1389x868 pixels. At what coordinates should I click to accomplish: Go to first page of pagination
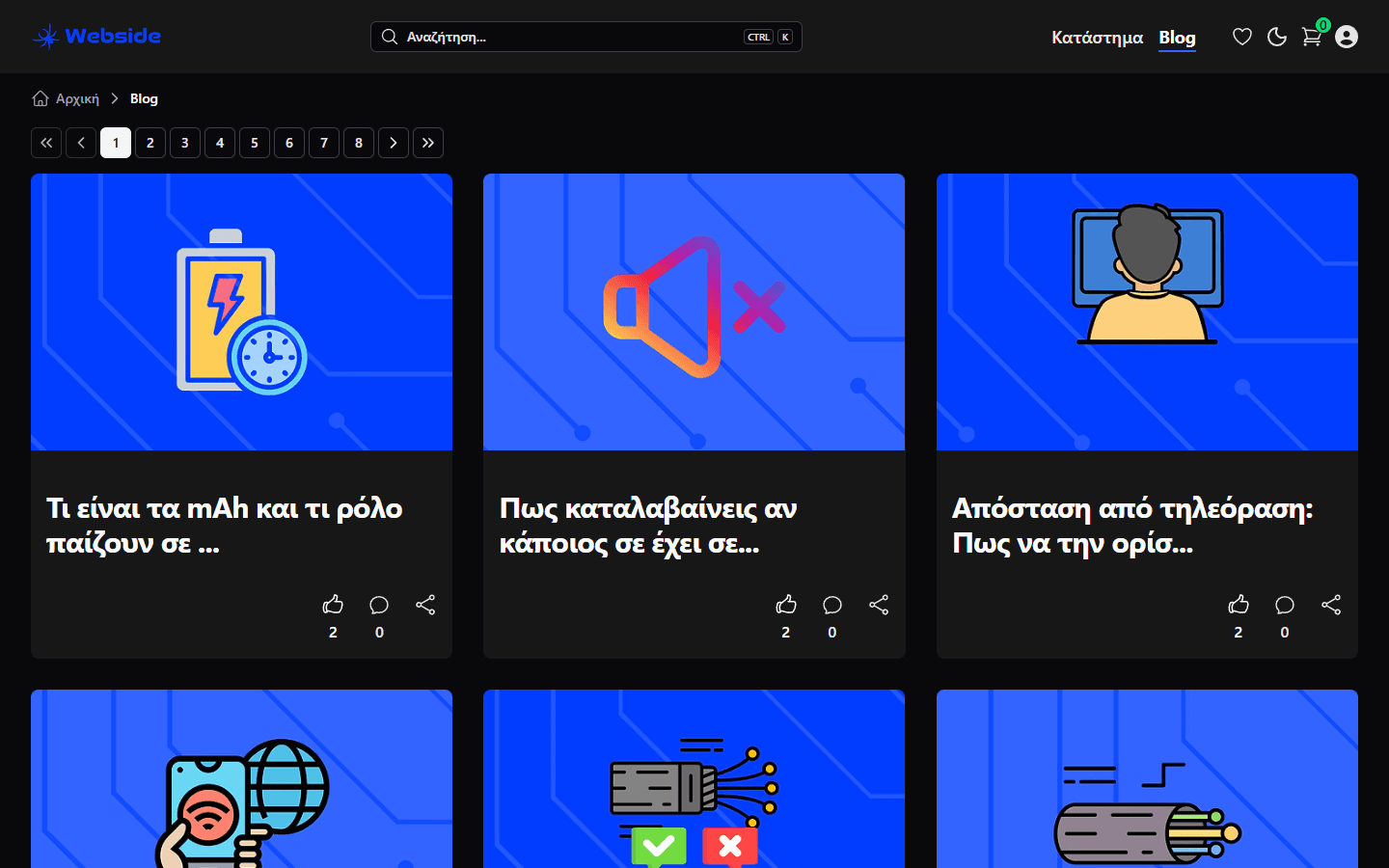46,143
